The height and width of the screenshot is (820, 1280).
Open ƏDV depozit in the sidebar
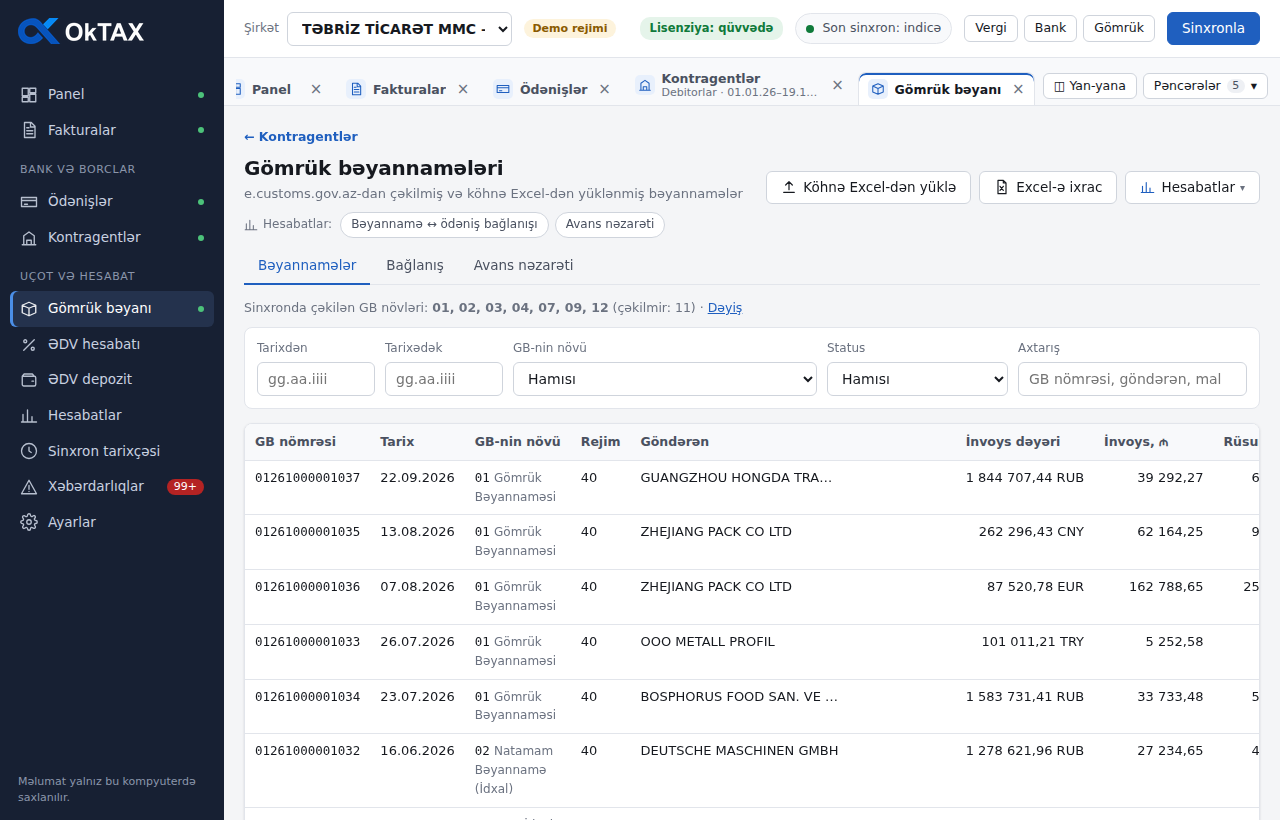click(x=112, y=379)
